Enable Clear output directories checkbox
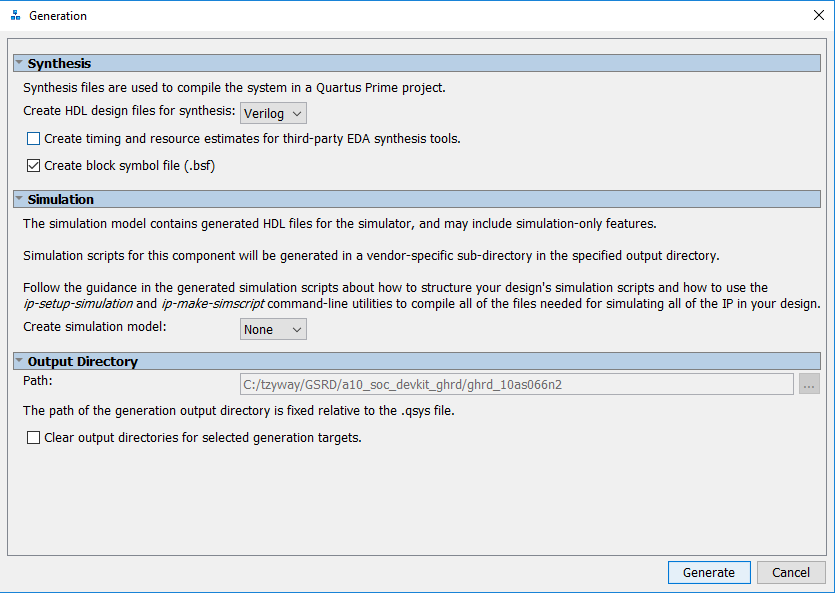 pyautogui.click(x=34, y=438)
